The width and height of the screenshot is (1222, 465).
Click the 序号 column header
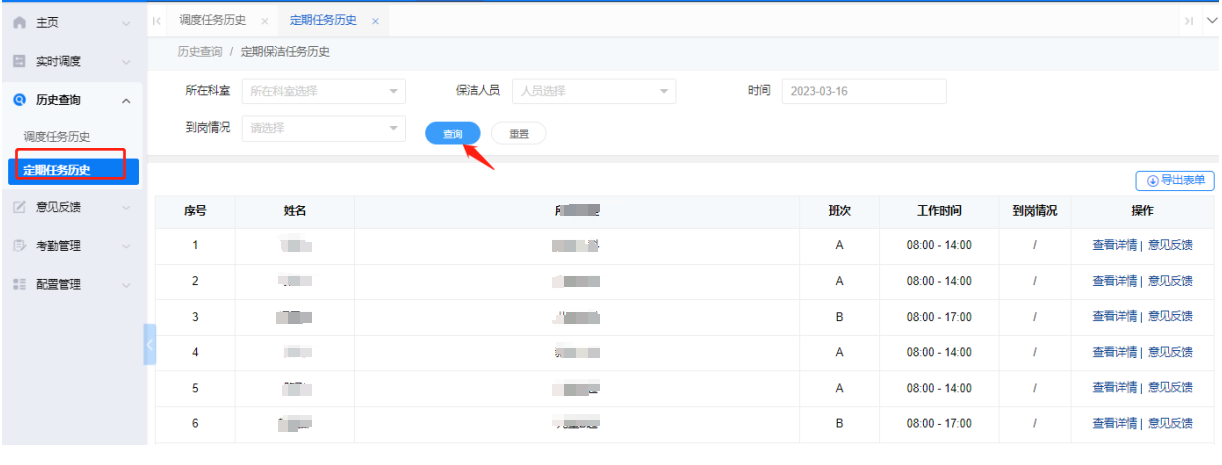pyautogui.click(x=195, y=211)
